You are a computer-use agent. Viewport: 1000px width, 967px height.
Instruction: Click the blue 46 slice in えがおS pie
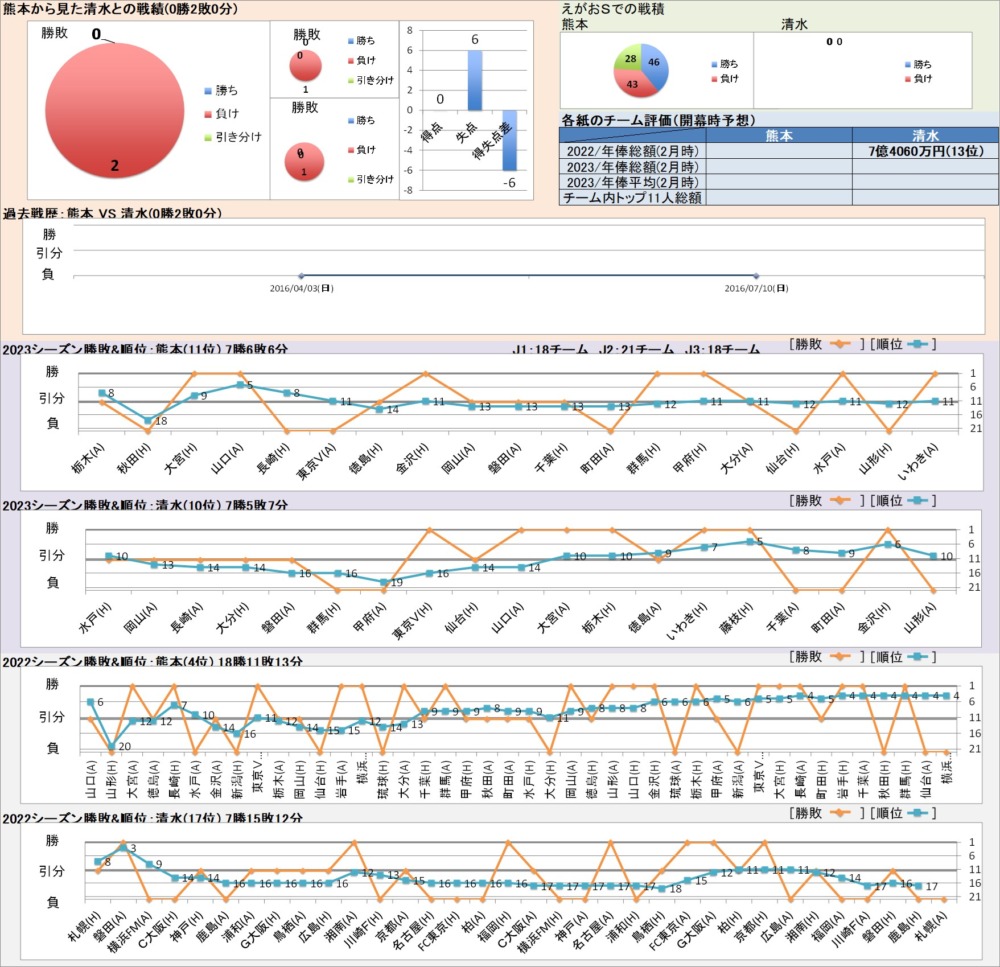(x=651, y=62)
